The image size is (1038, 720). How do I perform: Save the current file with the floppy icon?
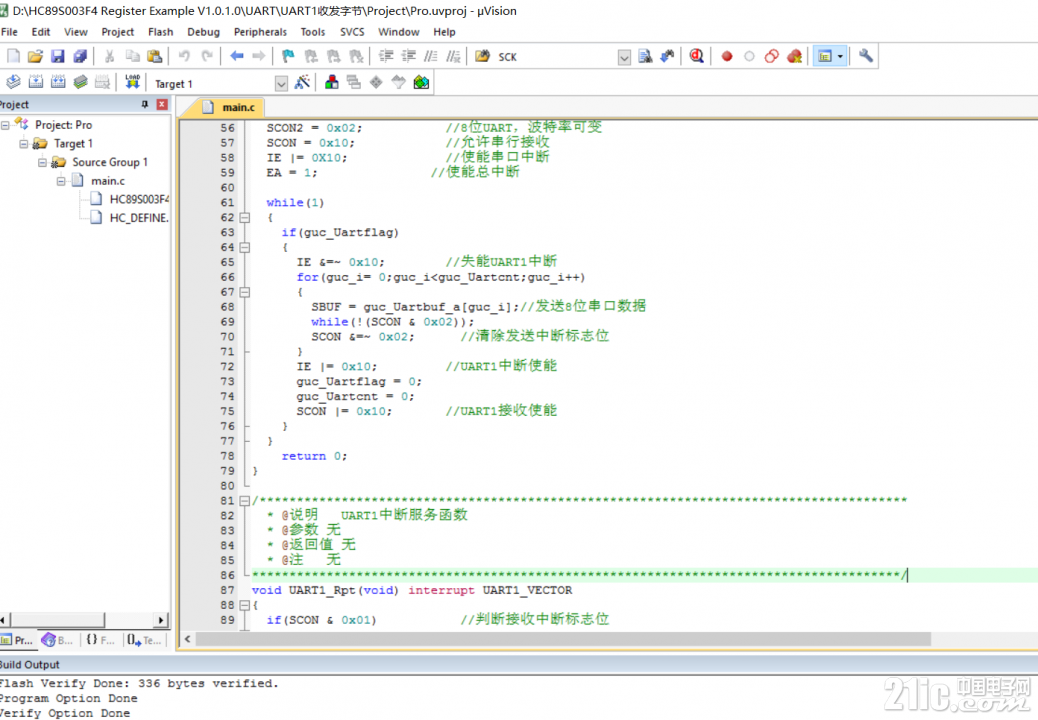[x=58, y=56]
